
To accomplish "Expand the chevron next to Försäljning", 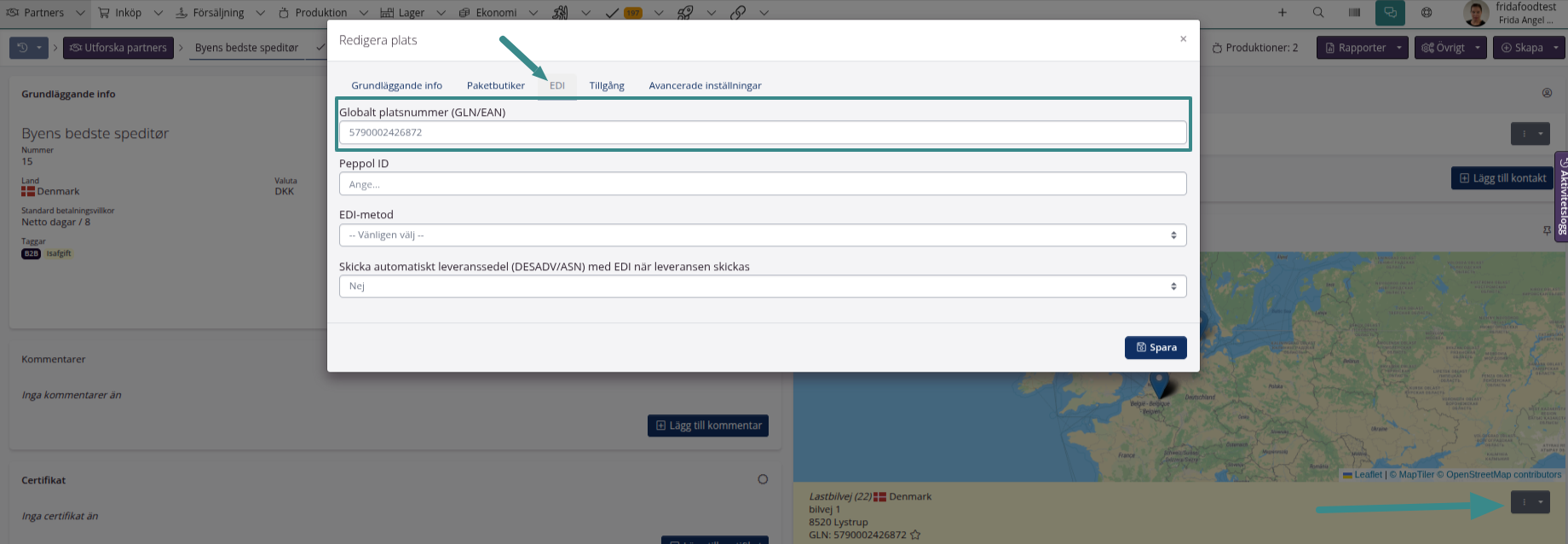I will 260,13.
